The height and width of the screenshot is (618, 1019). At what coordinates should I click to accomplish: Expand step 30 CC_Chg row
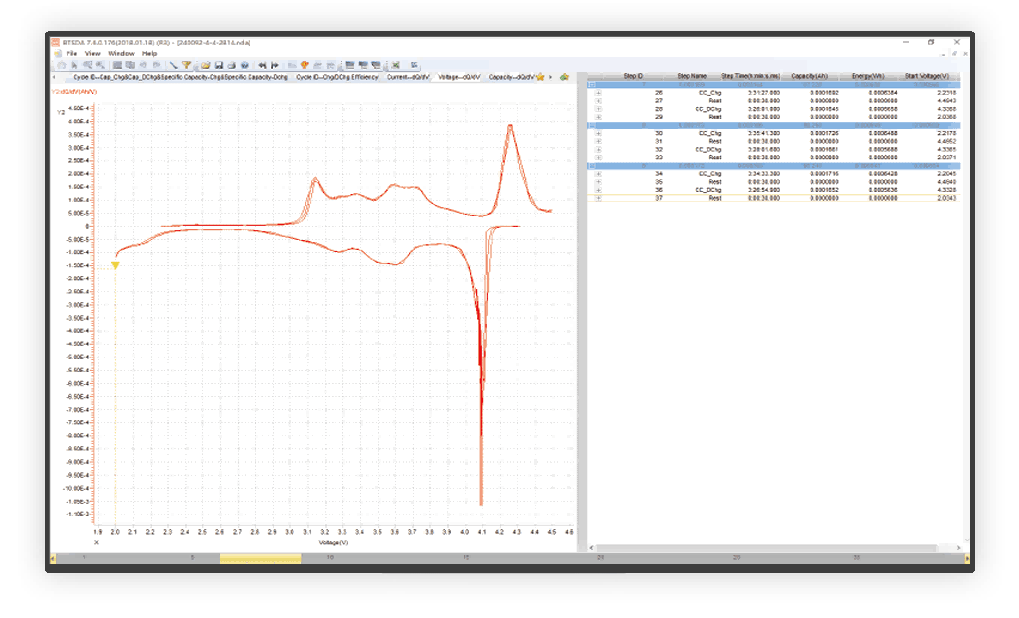598,133
